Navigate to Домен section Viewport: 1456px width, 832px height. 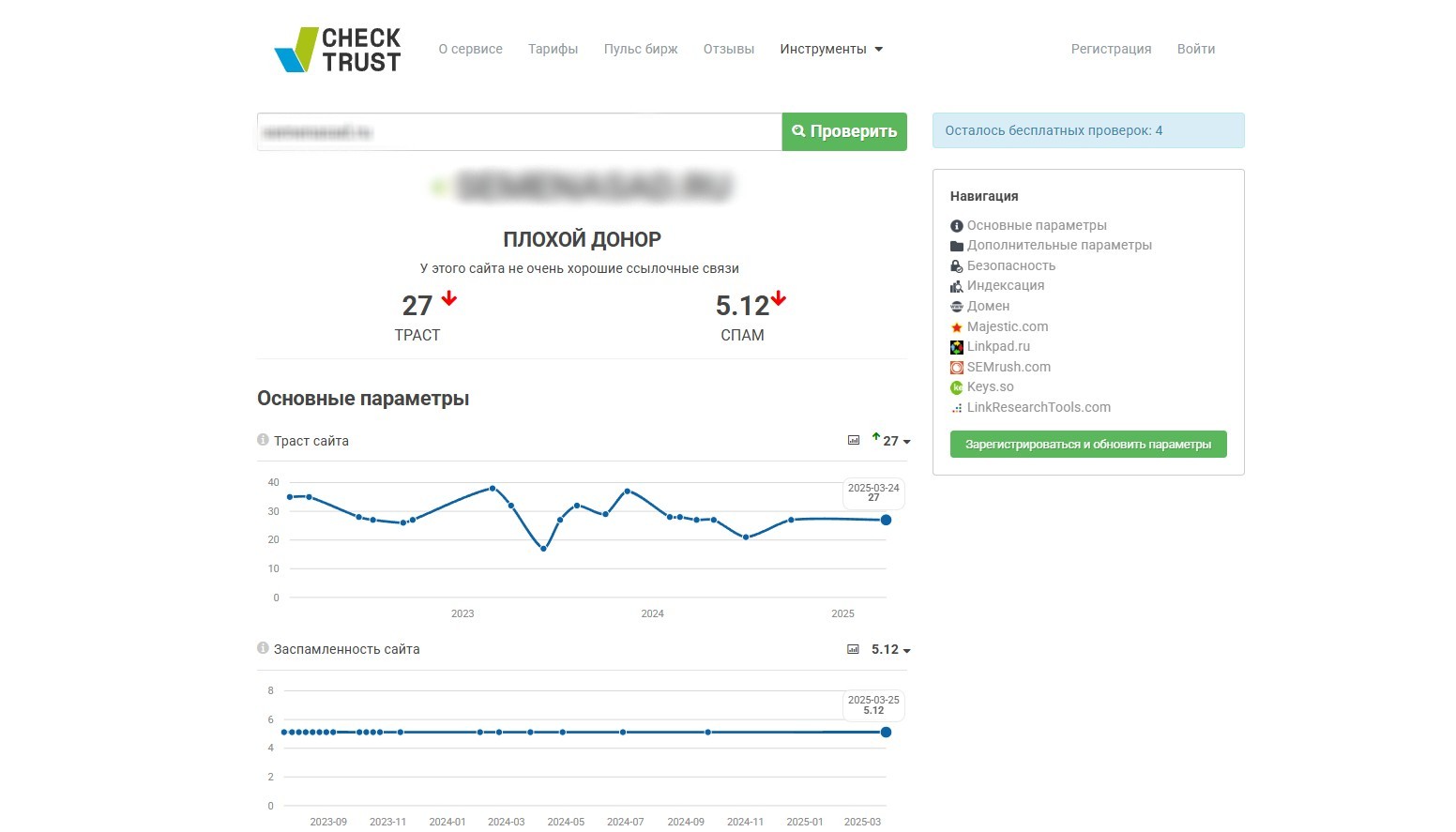tap(989, 306)
